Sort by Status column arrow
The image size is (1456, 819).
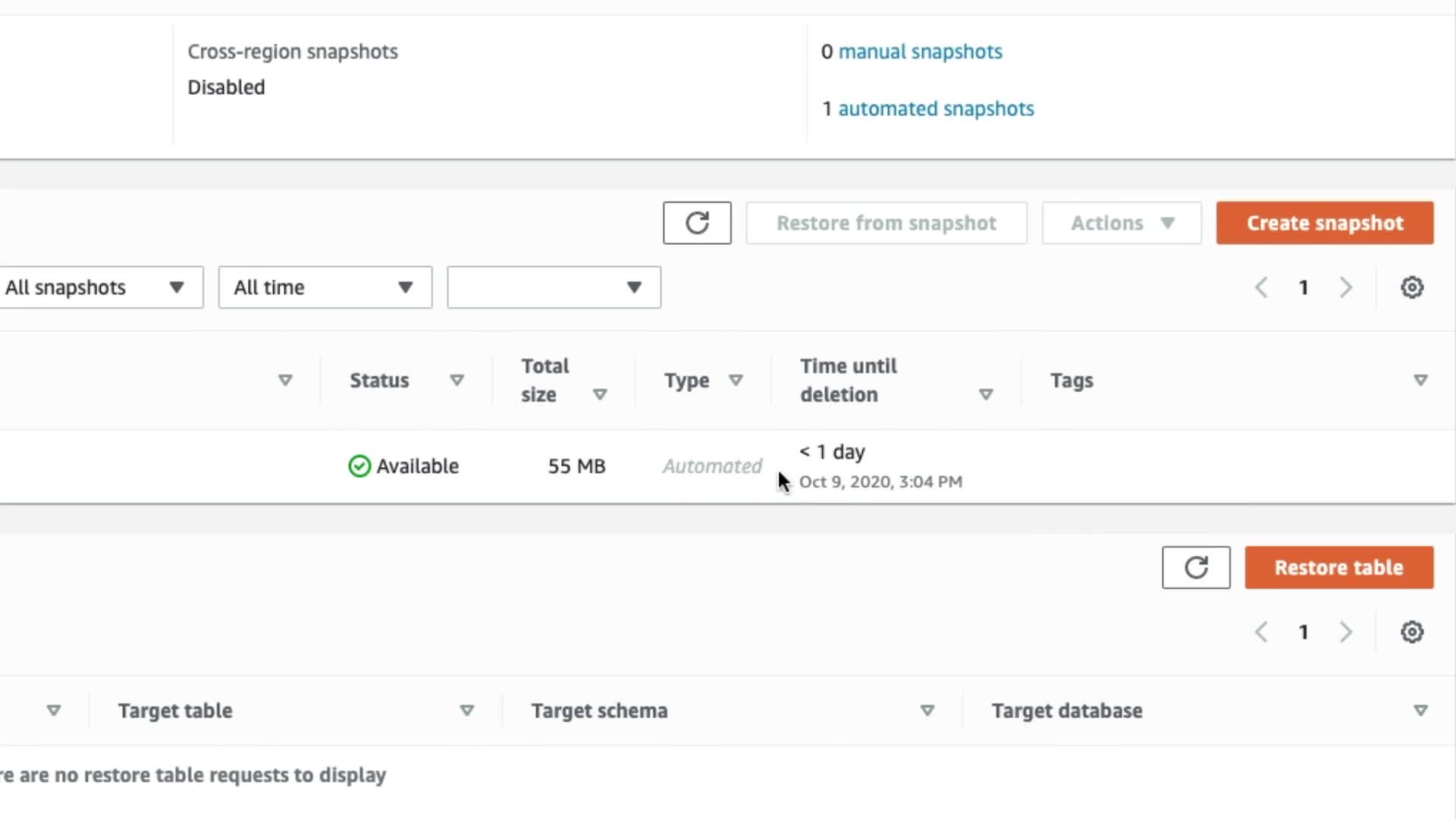tap(457, 380)
